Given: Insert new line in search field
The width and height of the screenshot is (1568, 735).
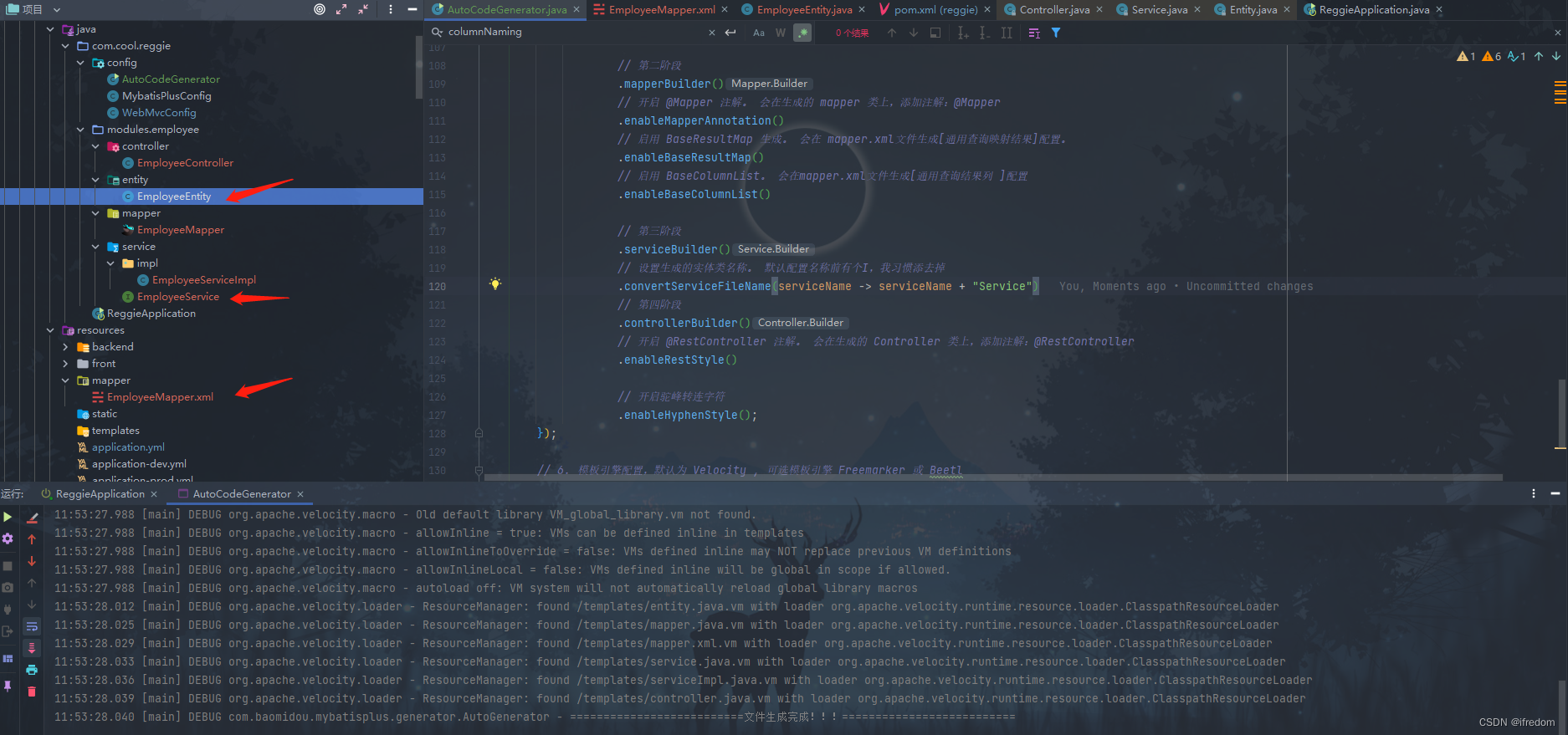Looking at the screenshot, I should point(730,33).
